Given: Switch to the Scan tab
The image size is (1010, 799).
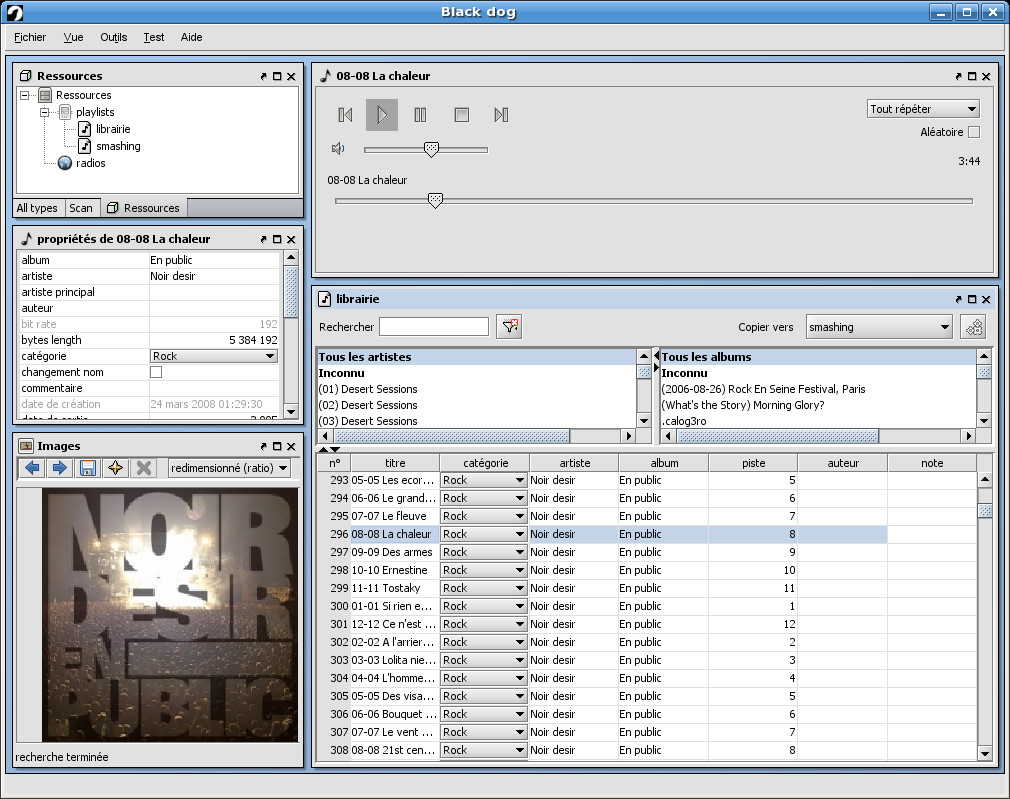Looking at the screenshot, I should tap(81, 208).
